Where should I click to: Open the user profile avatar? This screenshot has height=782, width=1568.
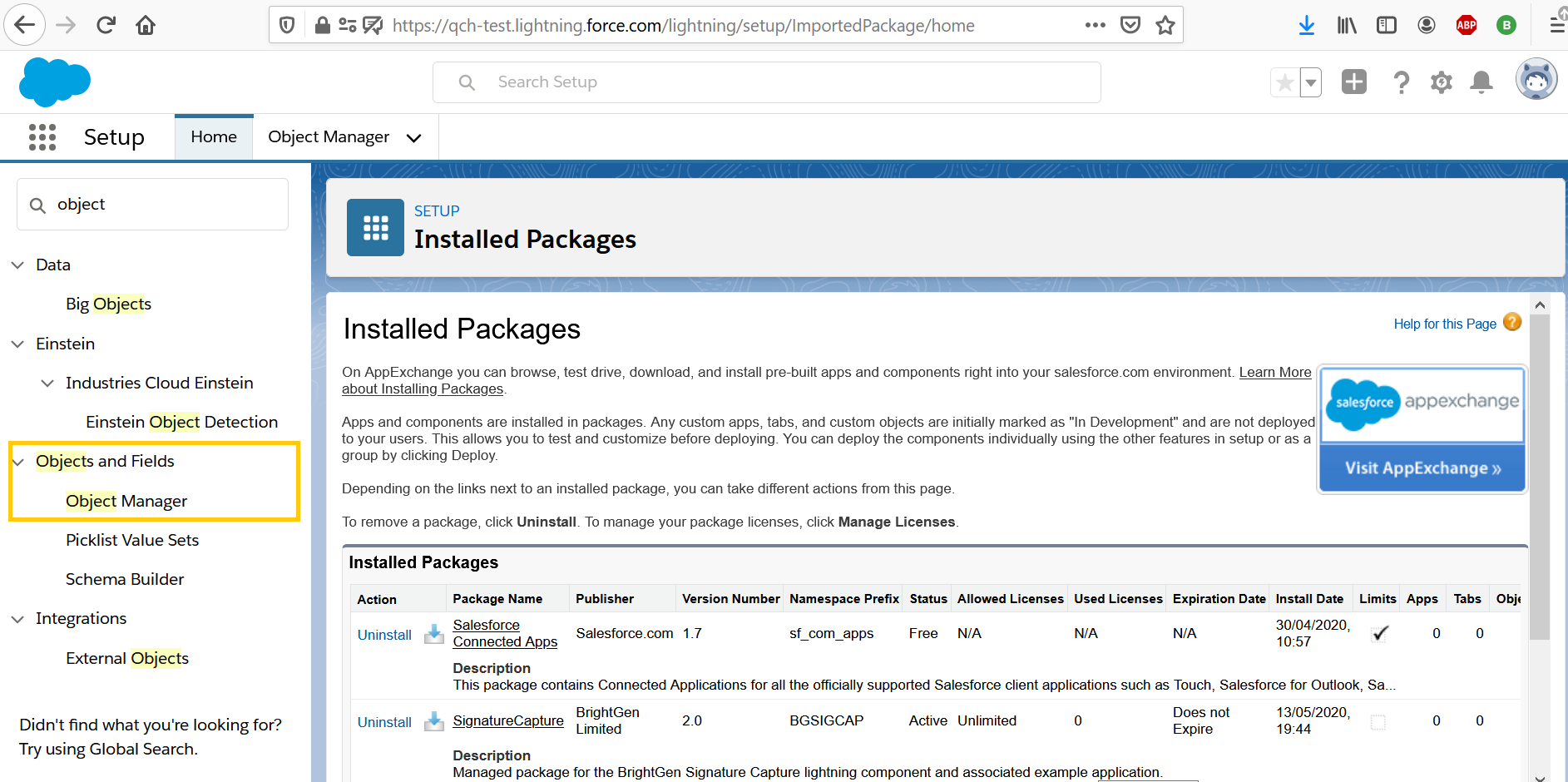tap(1536, 81)
